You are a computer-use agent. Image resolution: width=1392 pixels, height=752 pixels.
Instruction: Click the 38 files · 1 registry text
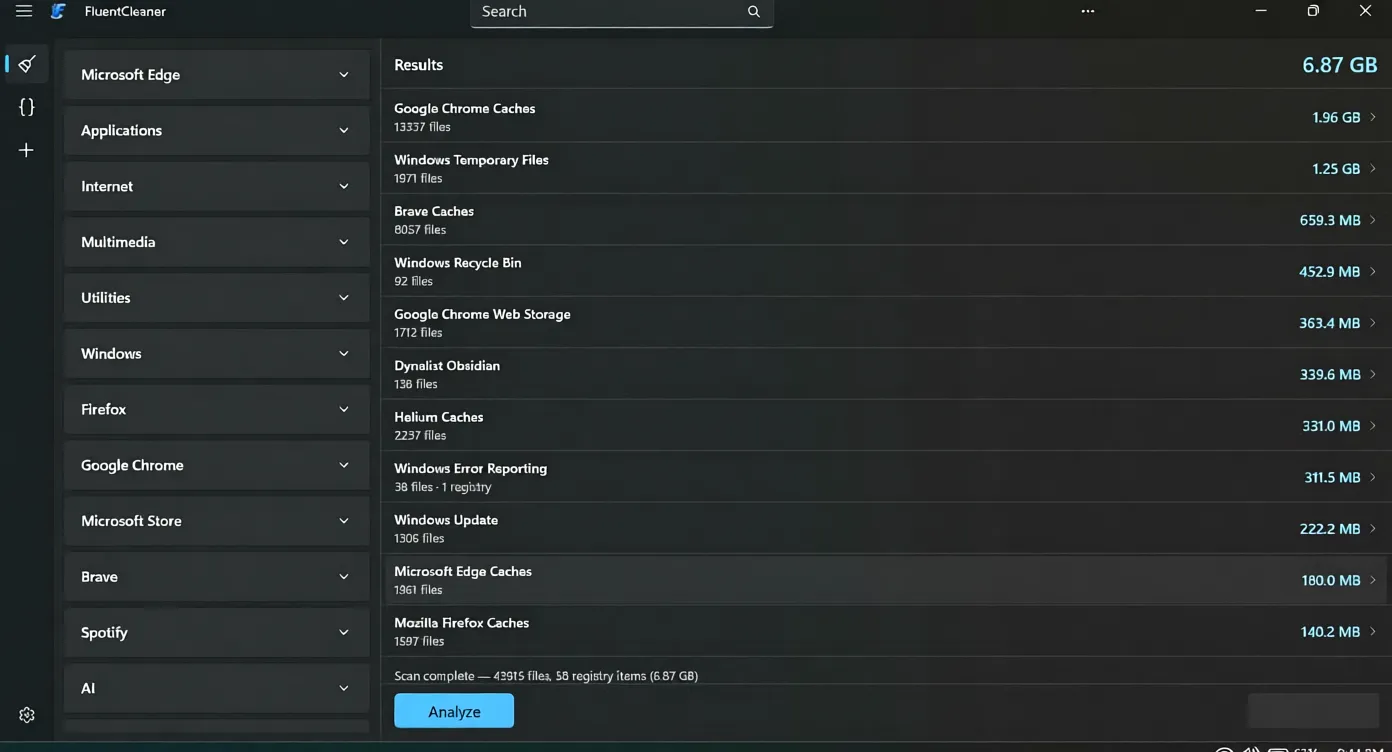443,487
